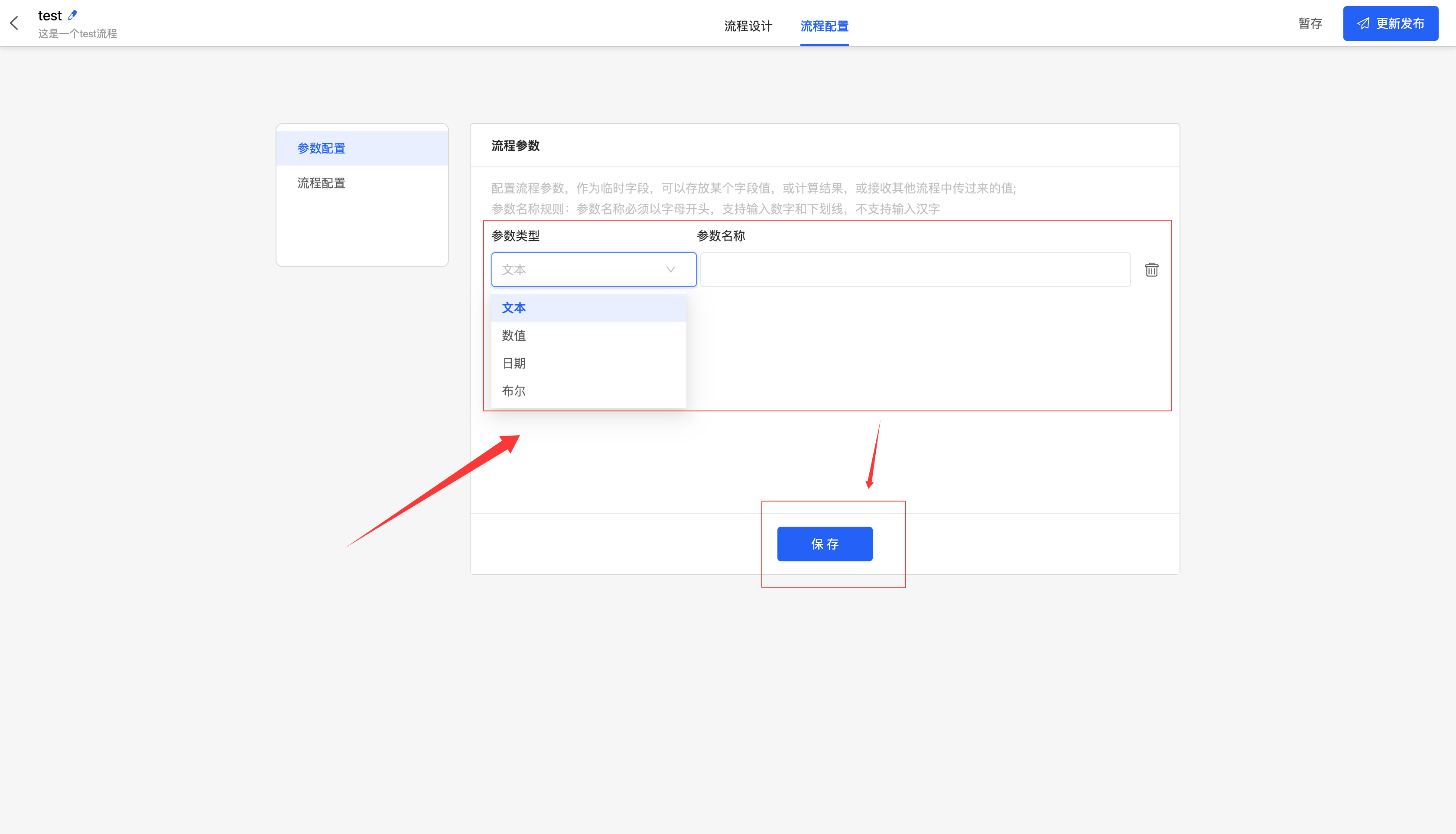Pick 日期 in the type dropdown
Screen dimensions: 1456x834
pyautogui.click(x=588, y=363)
